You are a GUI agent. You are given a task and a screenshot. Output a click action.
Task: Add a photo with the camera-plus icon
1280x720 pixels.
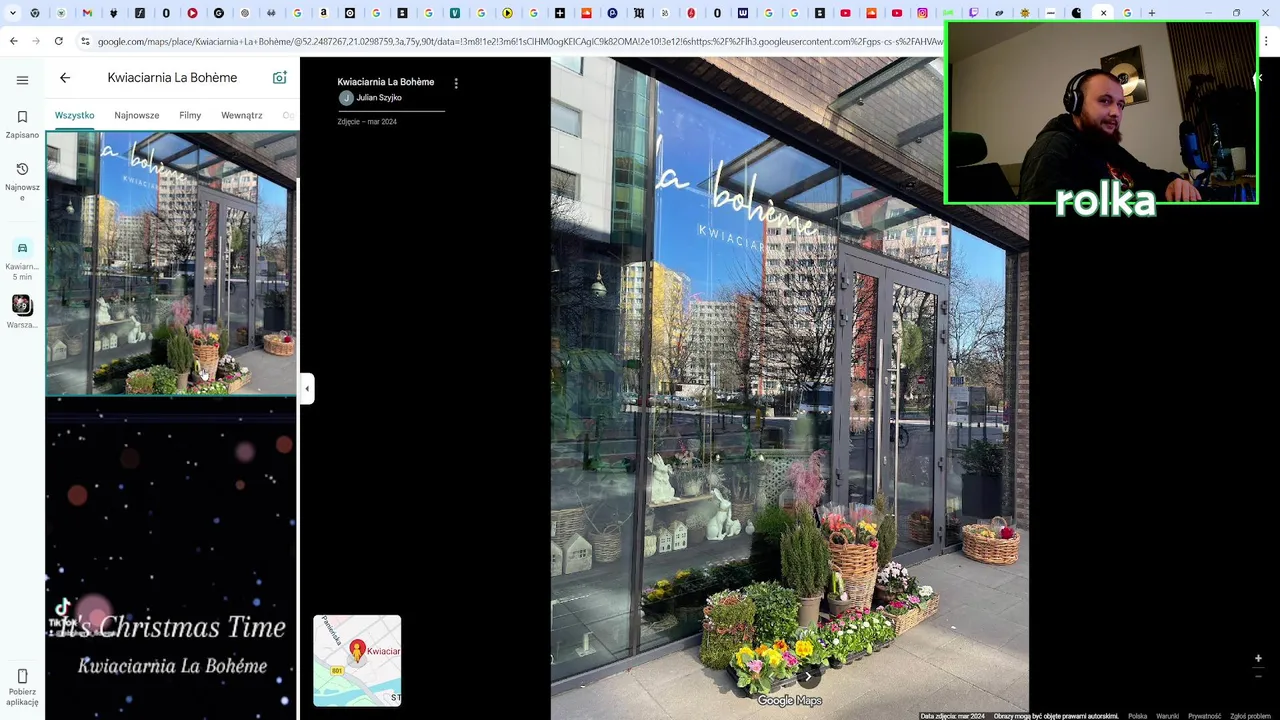tap(280, 78)
